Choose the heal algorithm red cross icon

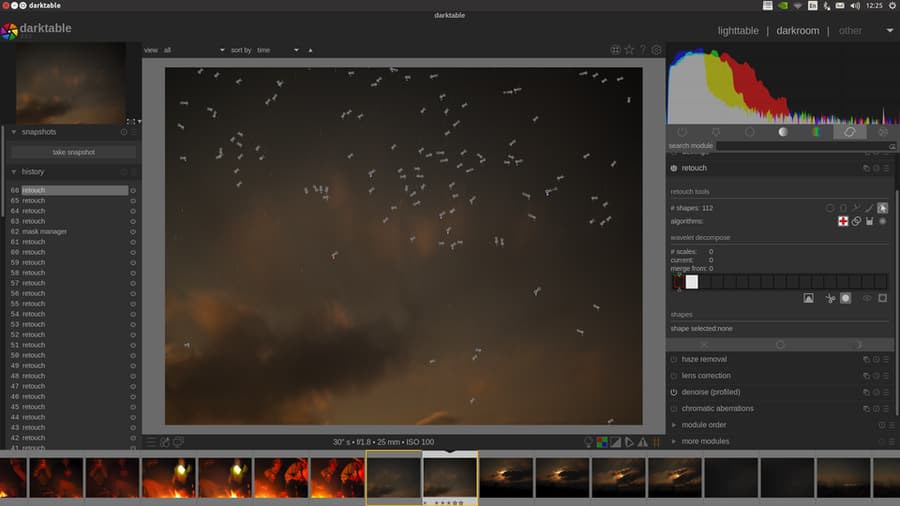[843, 221]
